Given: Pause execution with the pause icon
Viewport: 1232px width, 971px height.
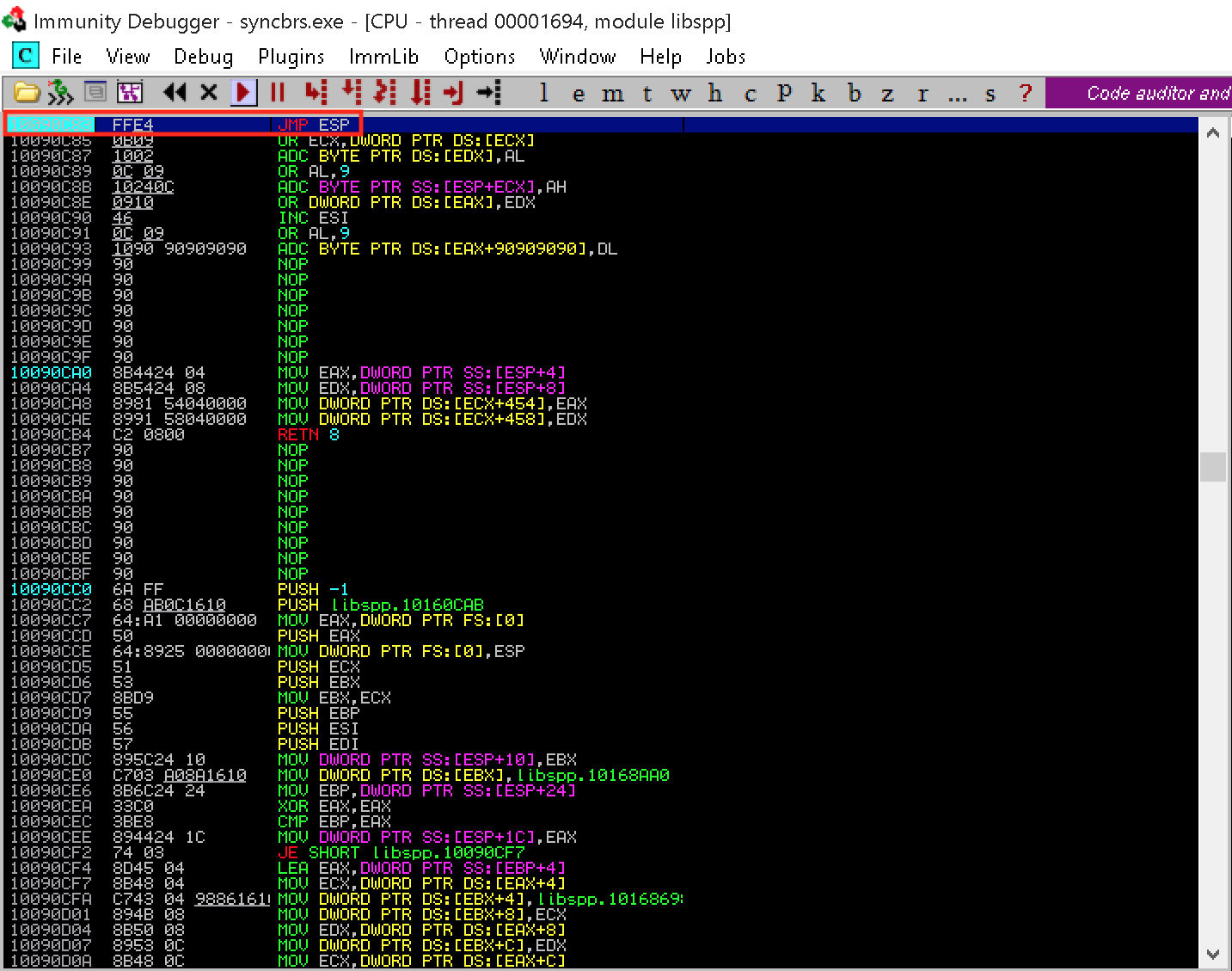Looking at the screenshot, I should pos(277,92).
